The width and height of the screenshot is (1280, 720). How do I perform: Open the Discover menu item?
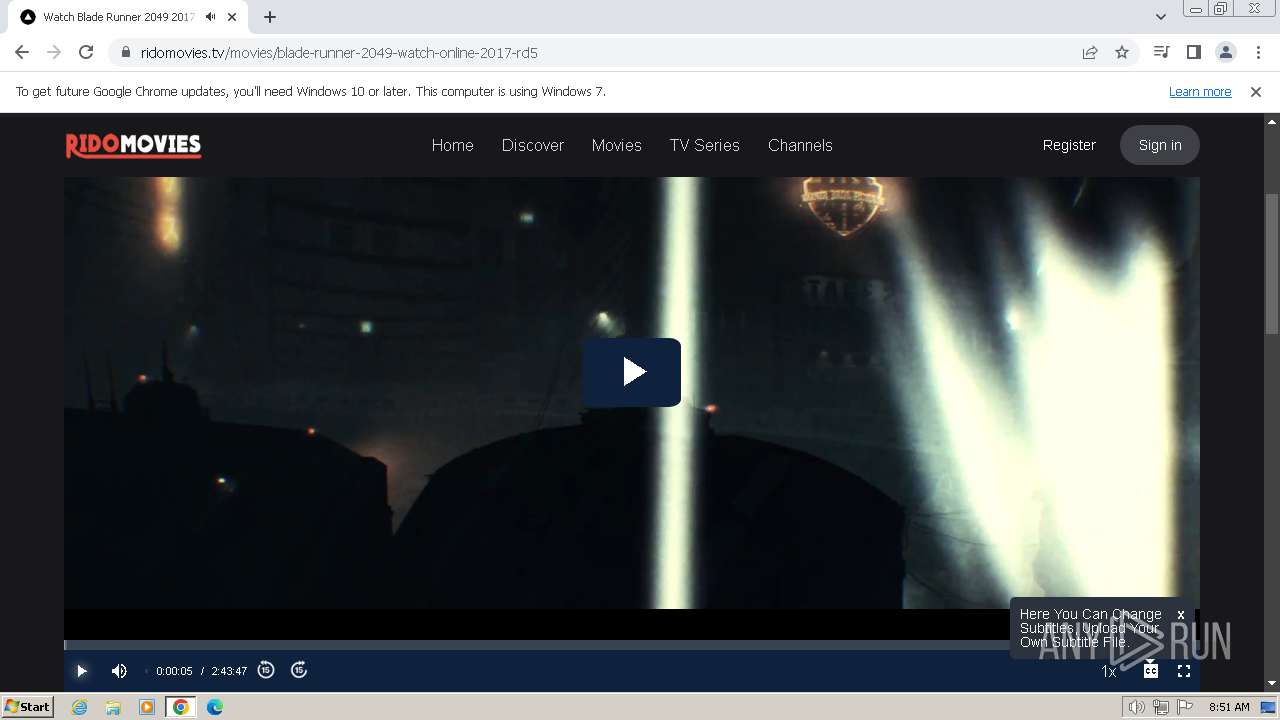click(x=533, y=145)
